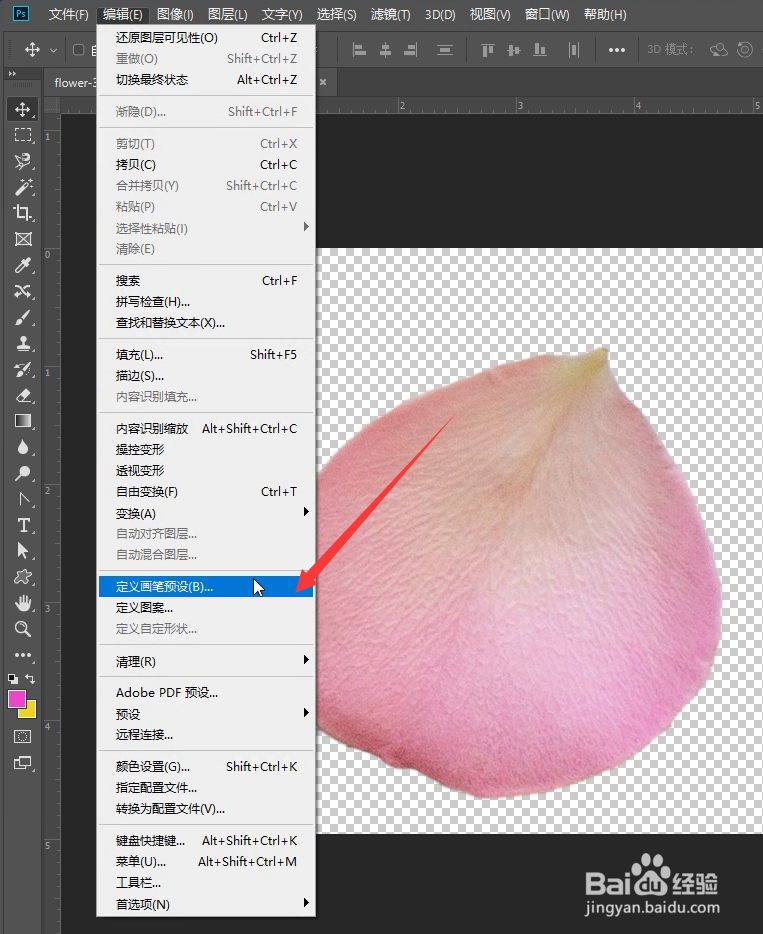Select the Horizontal Type tool
The height and width of the screenshot is (934, 763).
pos(23,525)
